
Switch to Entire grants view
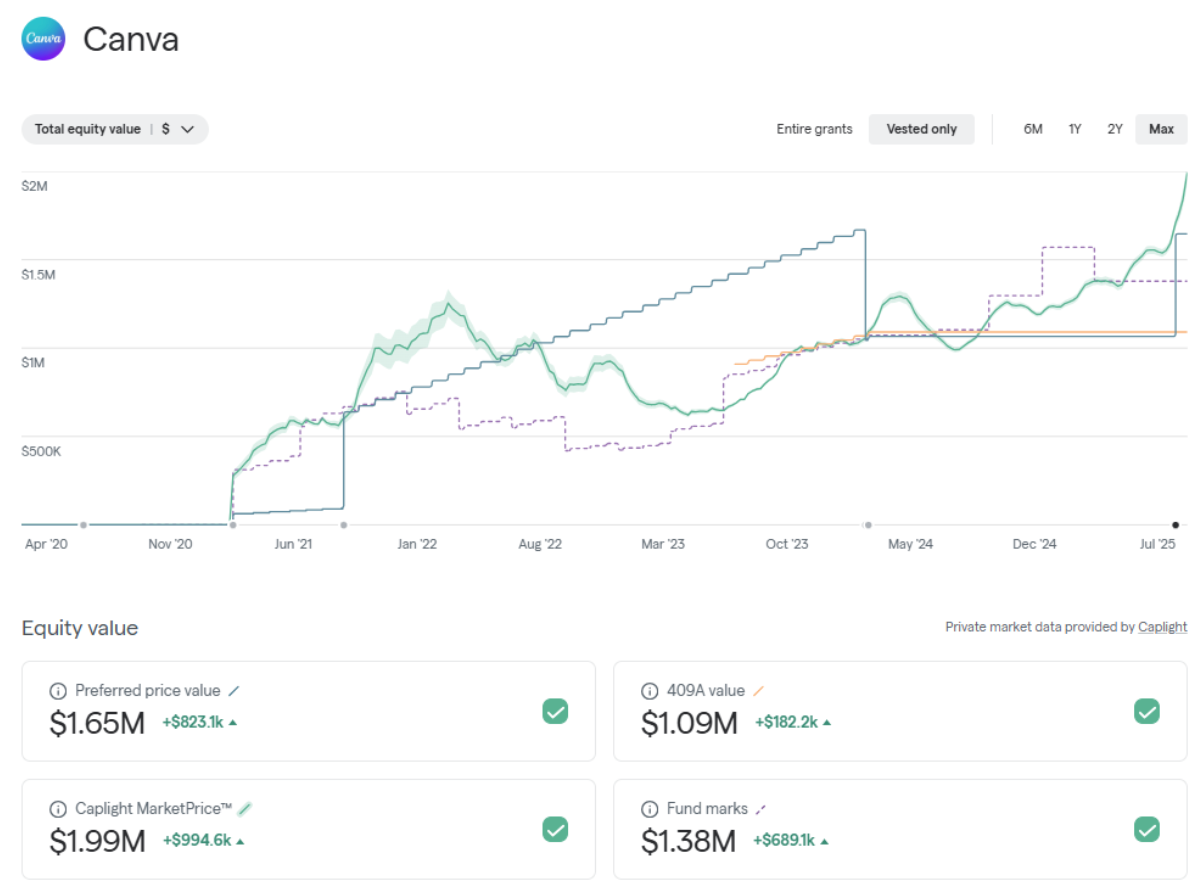click(814, 129)
